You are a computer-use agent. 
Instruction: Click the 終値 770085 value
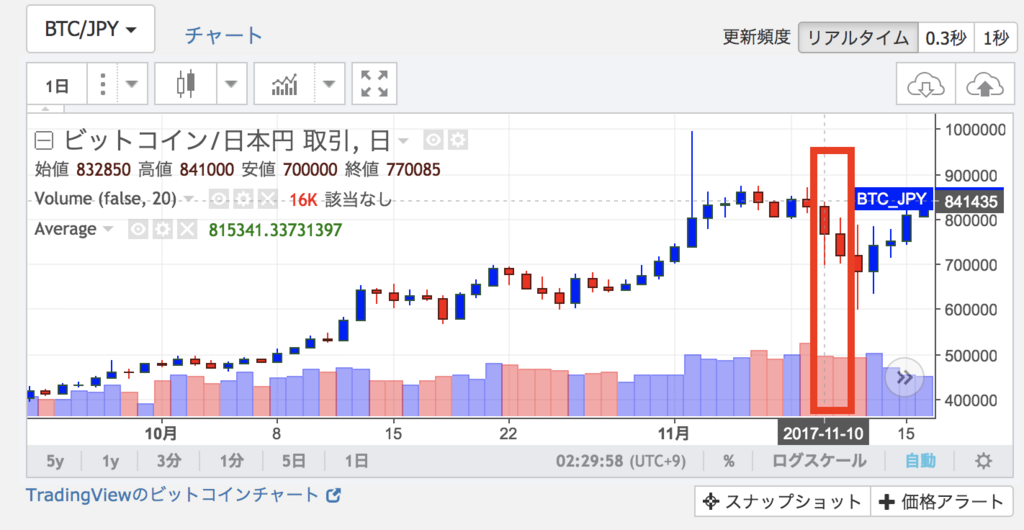tap(415, 170)
